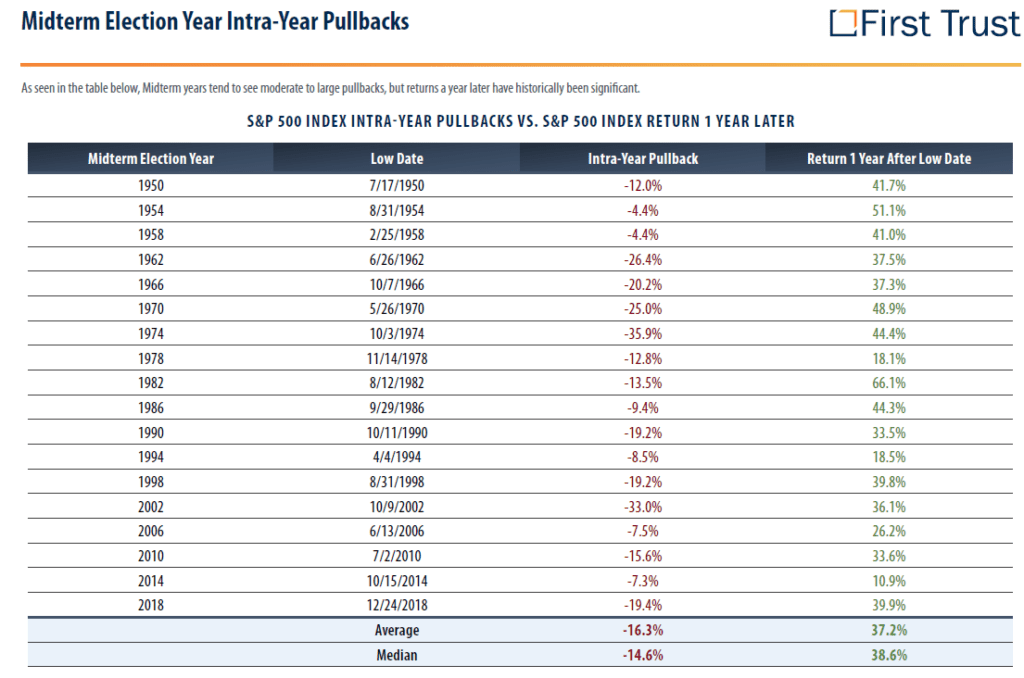This screenshot has height=678, width=1024.
Task: Select the Intra-Year Pullback column header
Action: pyautogui.click(x=643, y=158)
